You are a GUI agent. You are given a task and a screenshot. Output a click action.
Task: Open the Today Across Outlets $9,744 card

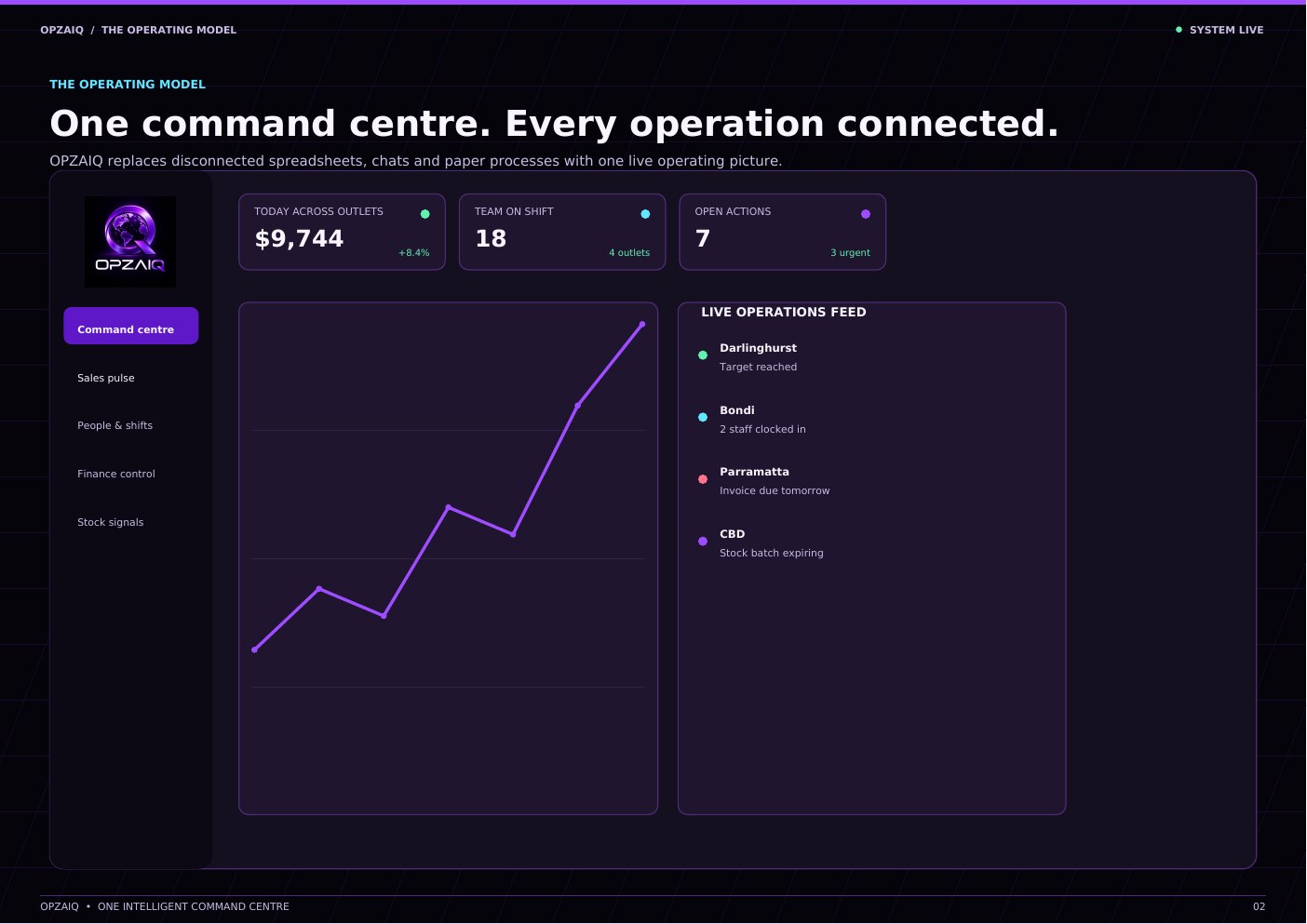[x=342, y=232]
